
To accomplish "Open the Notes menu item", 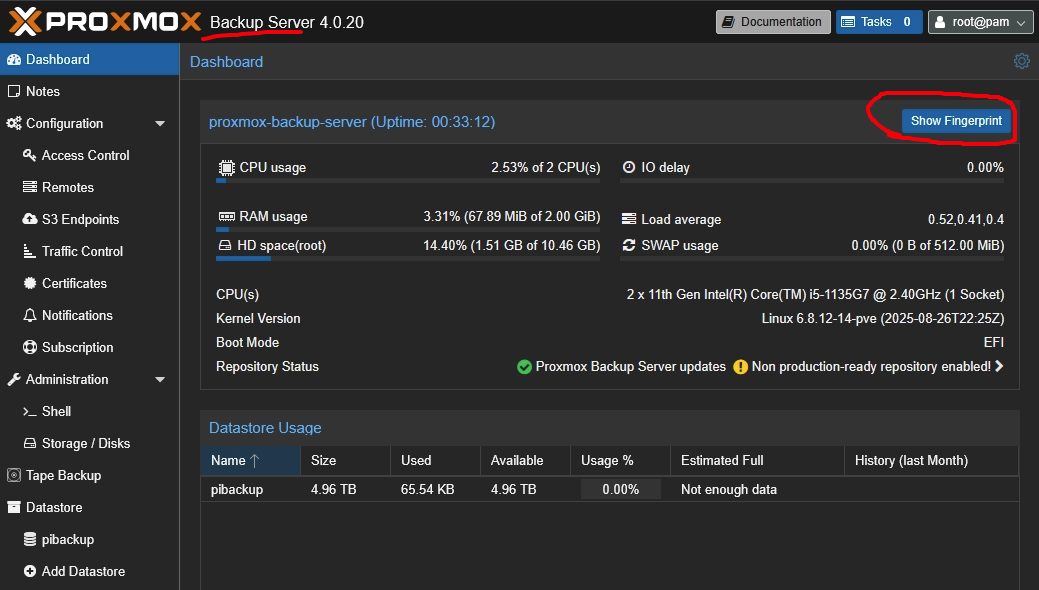I will [43, 91].
